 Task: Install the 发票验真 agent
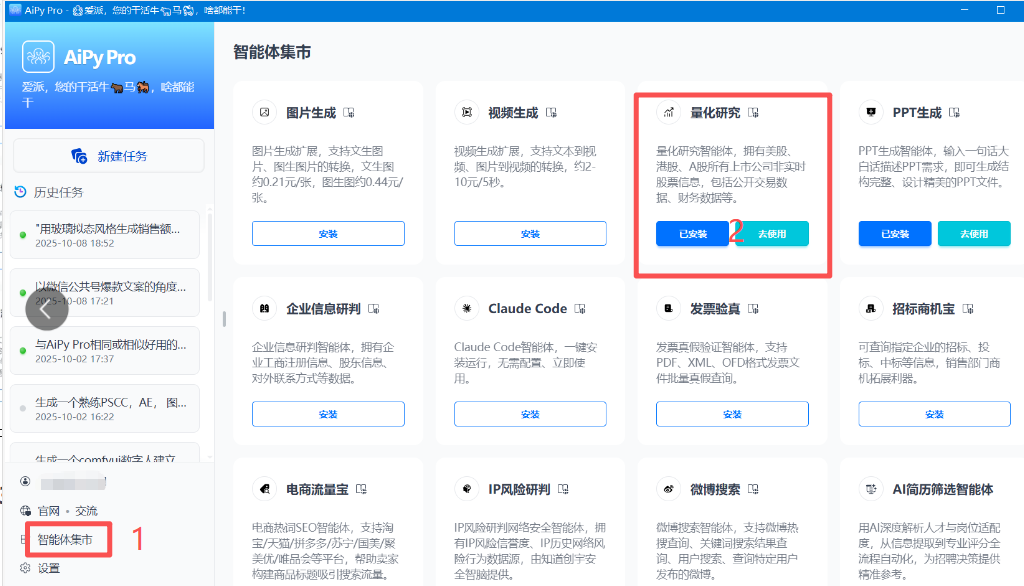[732, 414]
